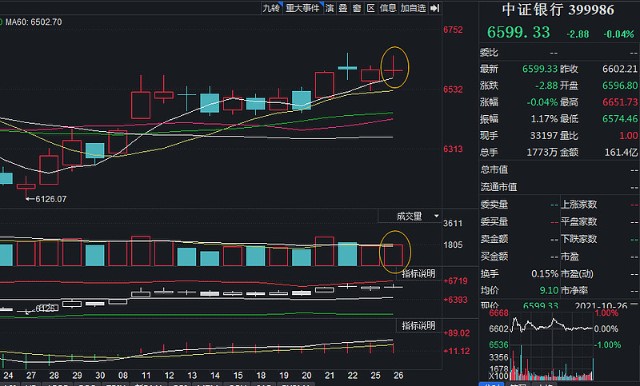
Task: Click 指标说明 beside the +6719 scale
Action: (418, 273)
